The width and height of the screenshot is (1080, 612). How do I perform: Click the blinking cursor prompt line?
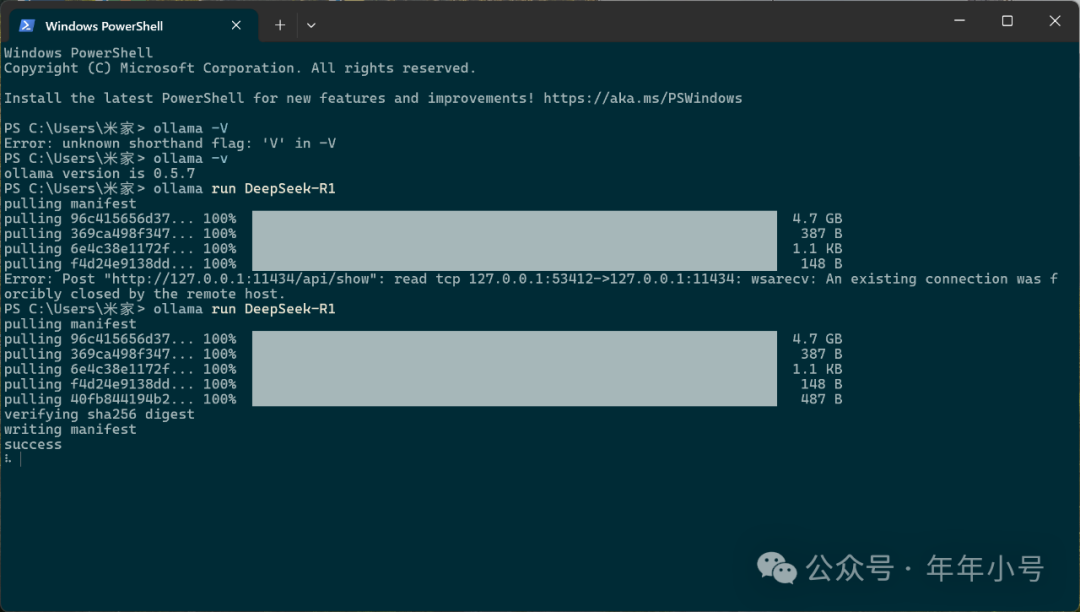pos(12,459)
